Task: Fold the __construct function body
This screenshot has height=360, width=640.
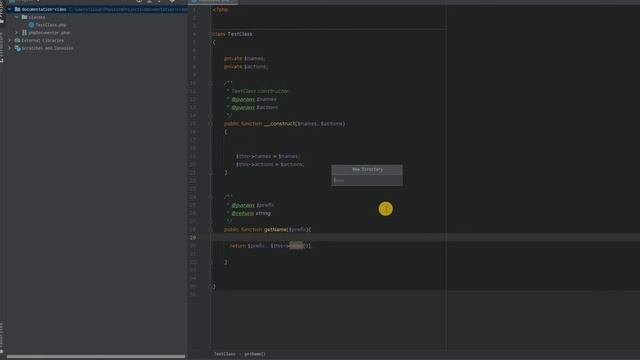Action: (211, 124)
